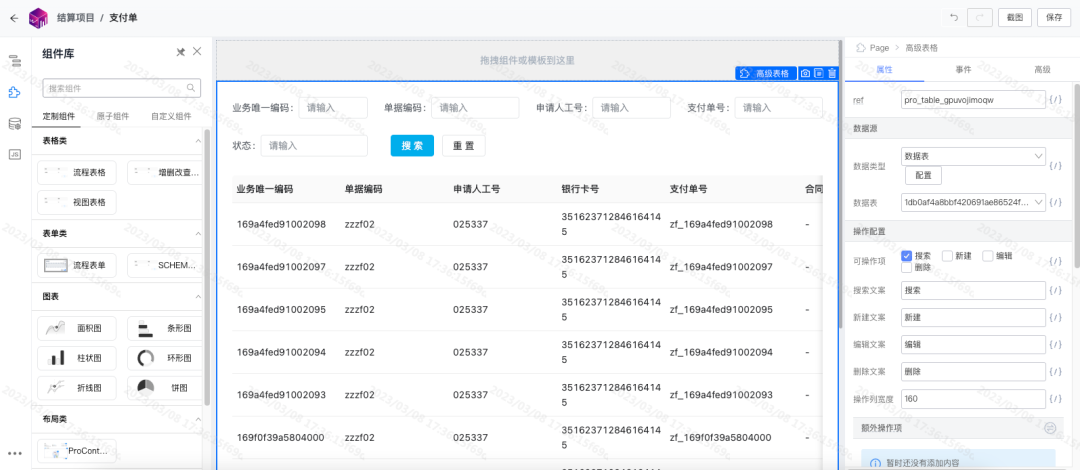The image size is (1080, 470).
Task: Click the 配置 button under 数据类型
Action: pos(923,176)
